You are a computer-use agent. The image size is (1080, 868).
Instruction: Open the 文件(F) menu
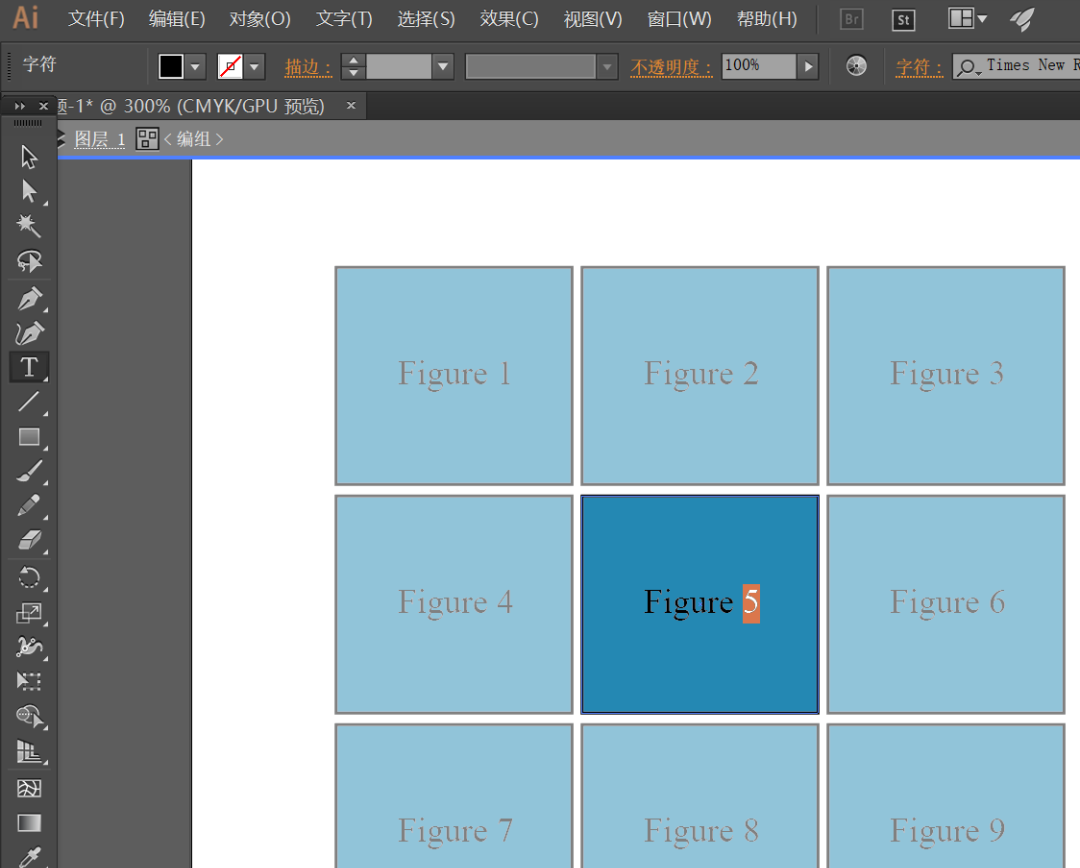pos(96,19)
